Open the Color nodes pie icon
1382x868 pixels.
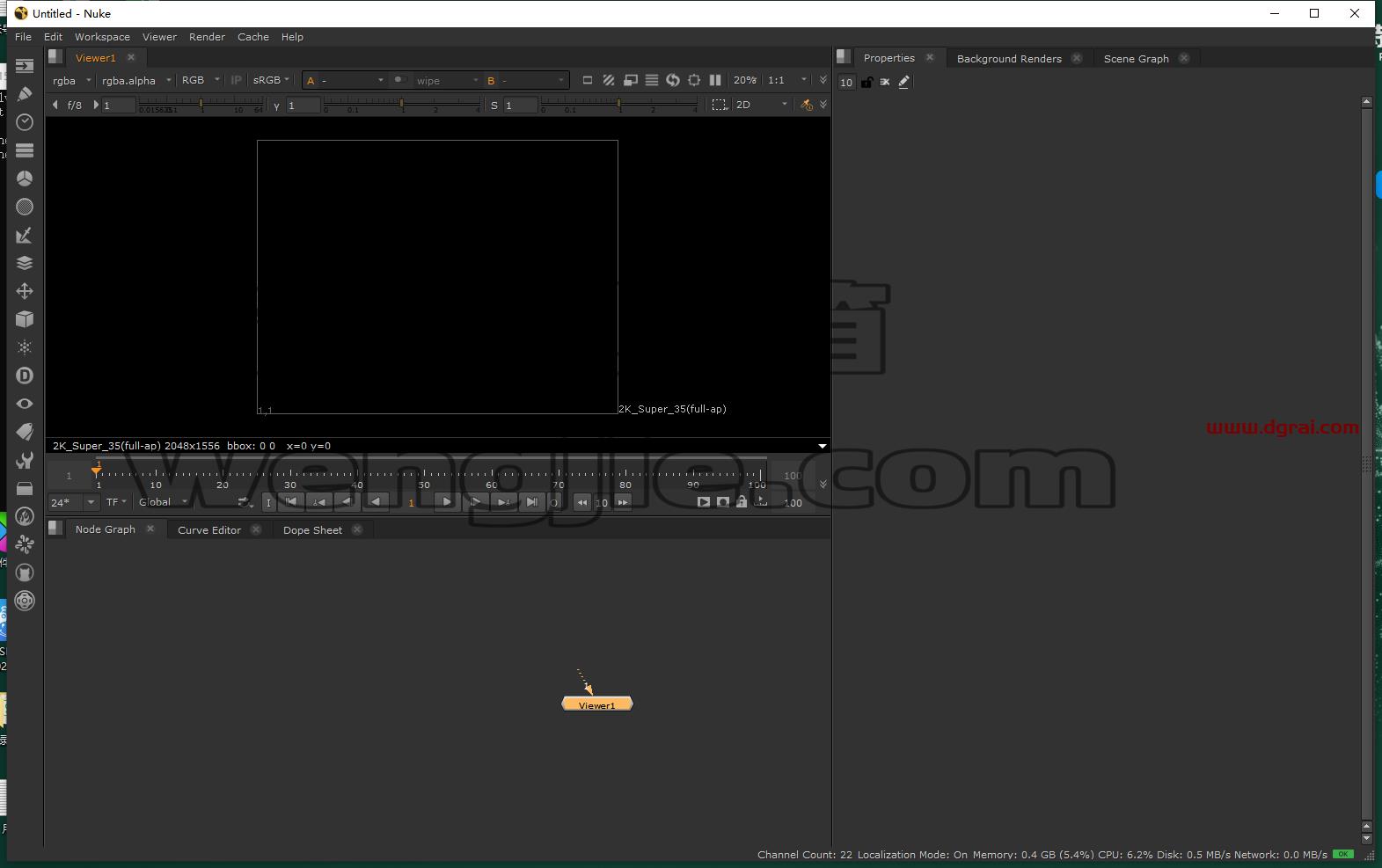click(x=25, y=179)
